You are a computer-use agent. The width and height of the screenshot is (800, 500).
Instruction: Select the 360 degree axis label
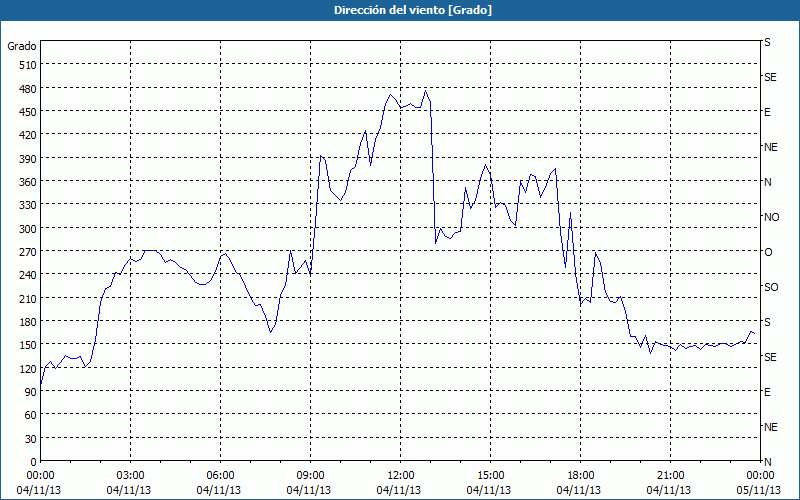tap(28, 182)
